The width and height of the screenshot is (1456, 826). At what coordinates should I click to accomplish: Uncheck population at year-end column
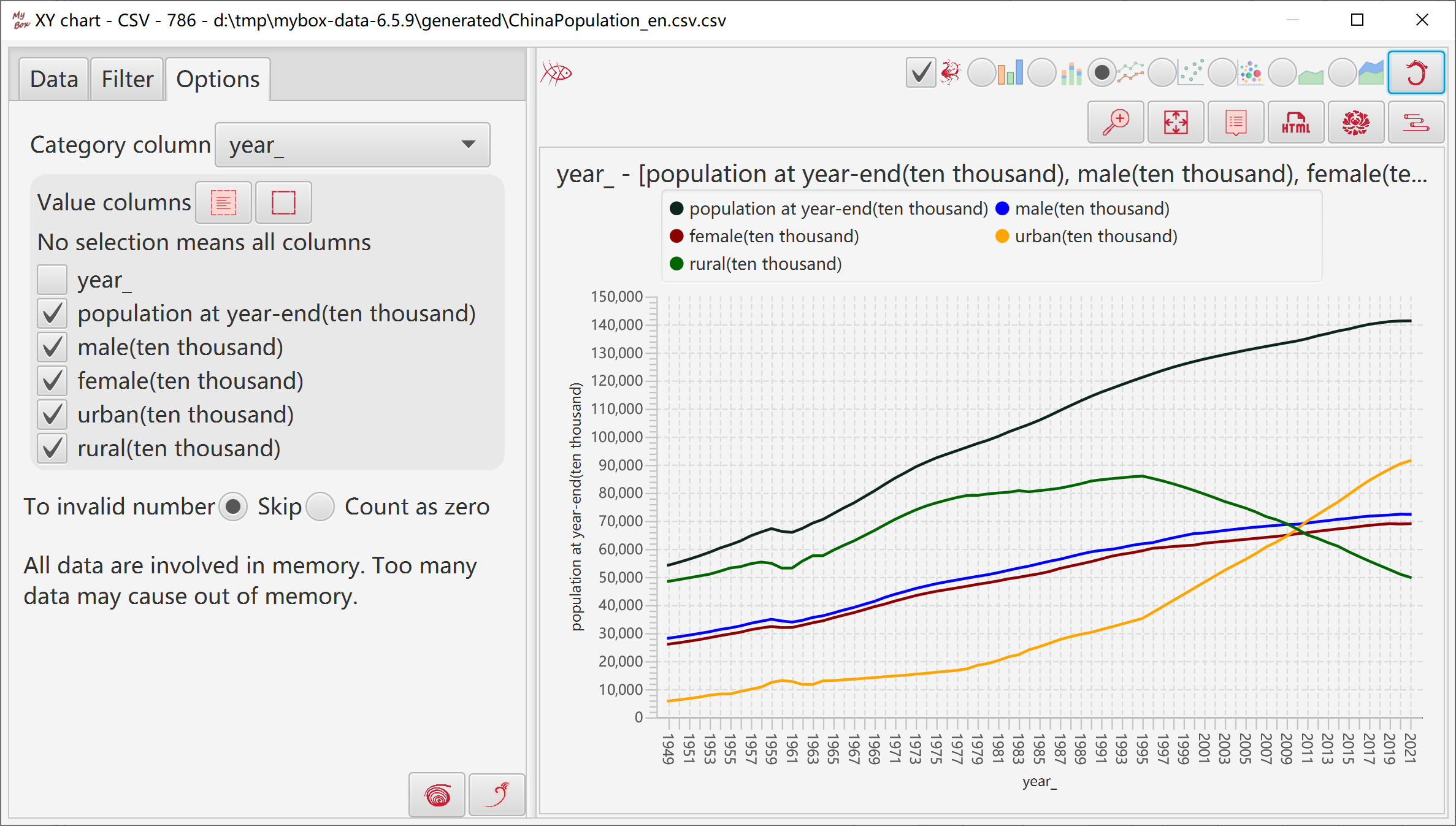(52, 313)
